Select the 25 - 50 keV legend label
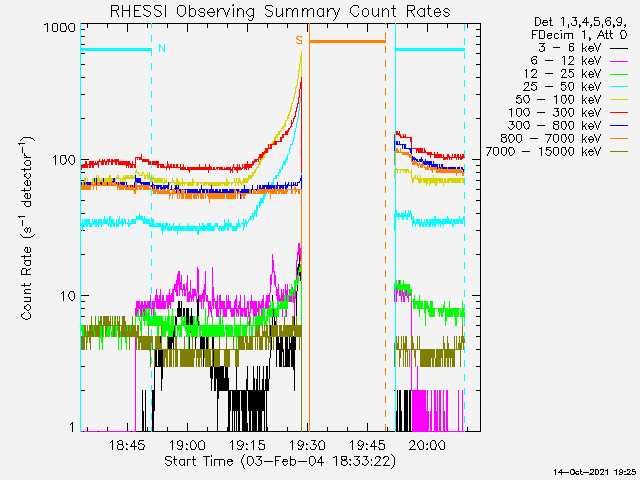 [x=562, y=87]
